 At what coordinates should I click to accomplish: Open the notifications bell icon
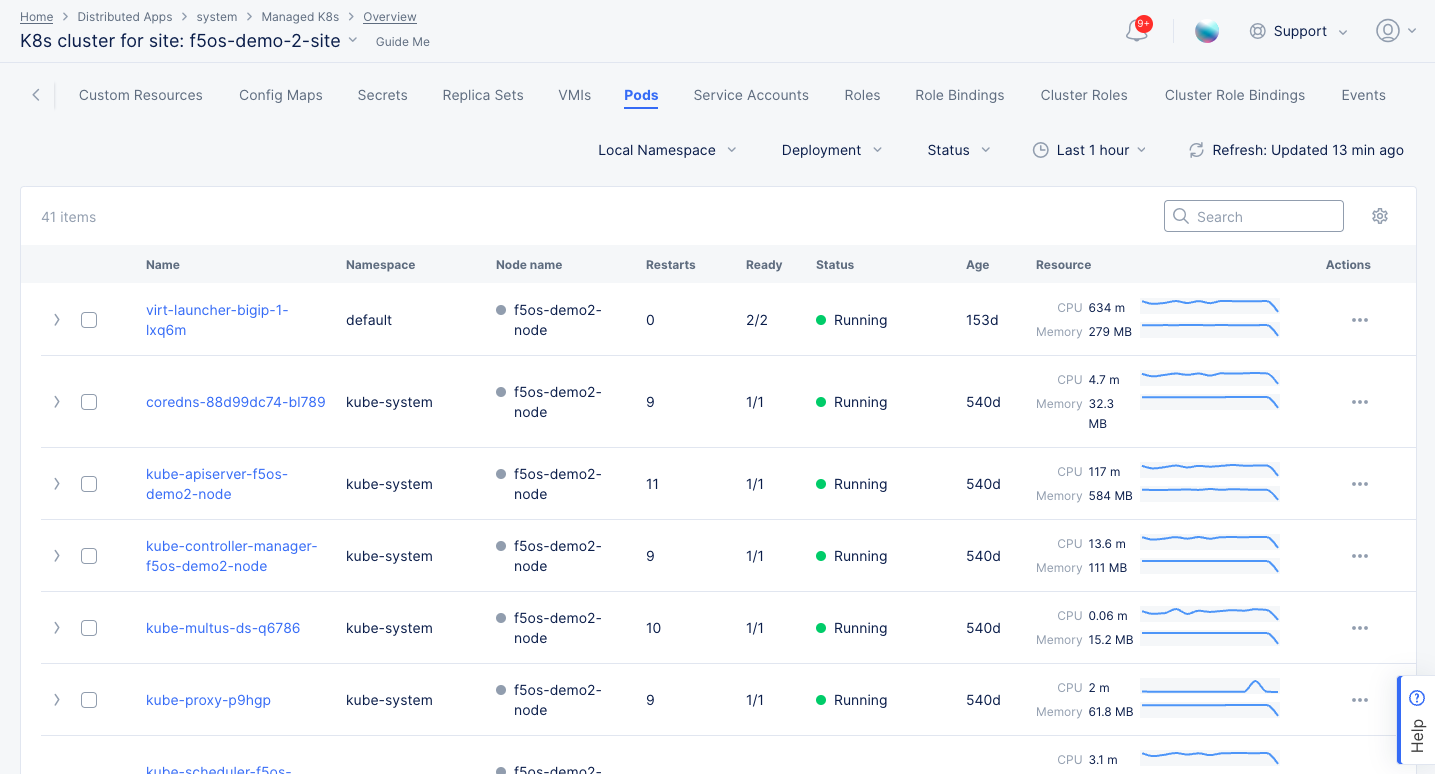coord(1137,31)
